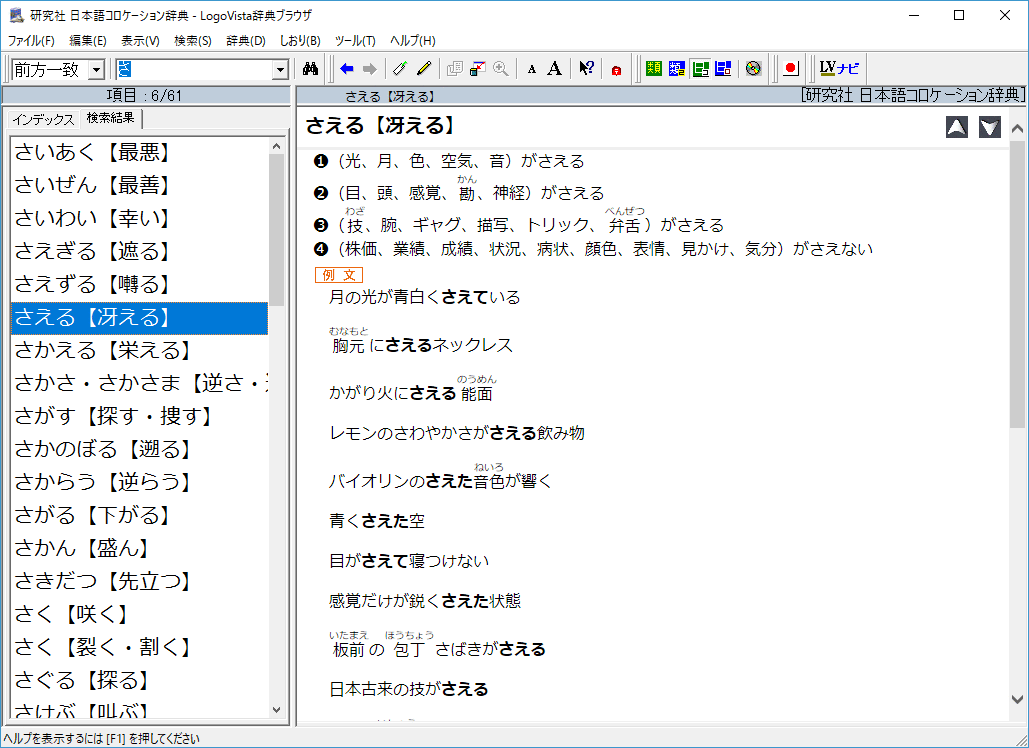Select さく【裂く・割く】 in the results list
The height and width of the screenshot is (748, 1029).
[139, 647]
